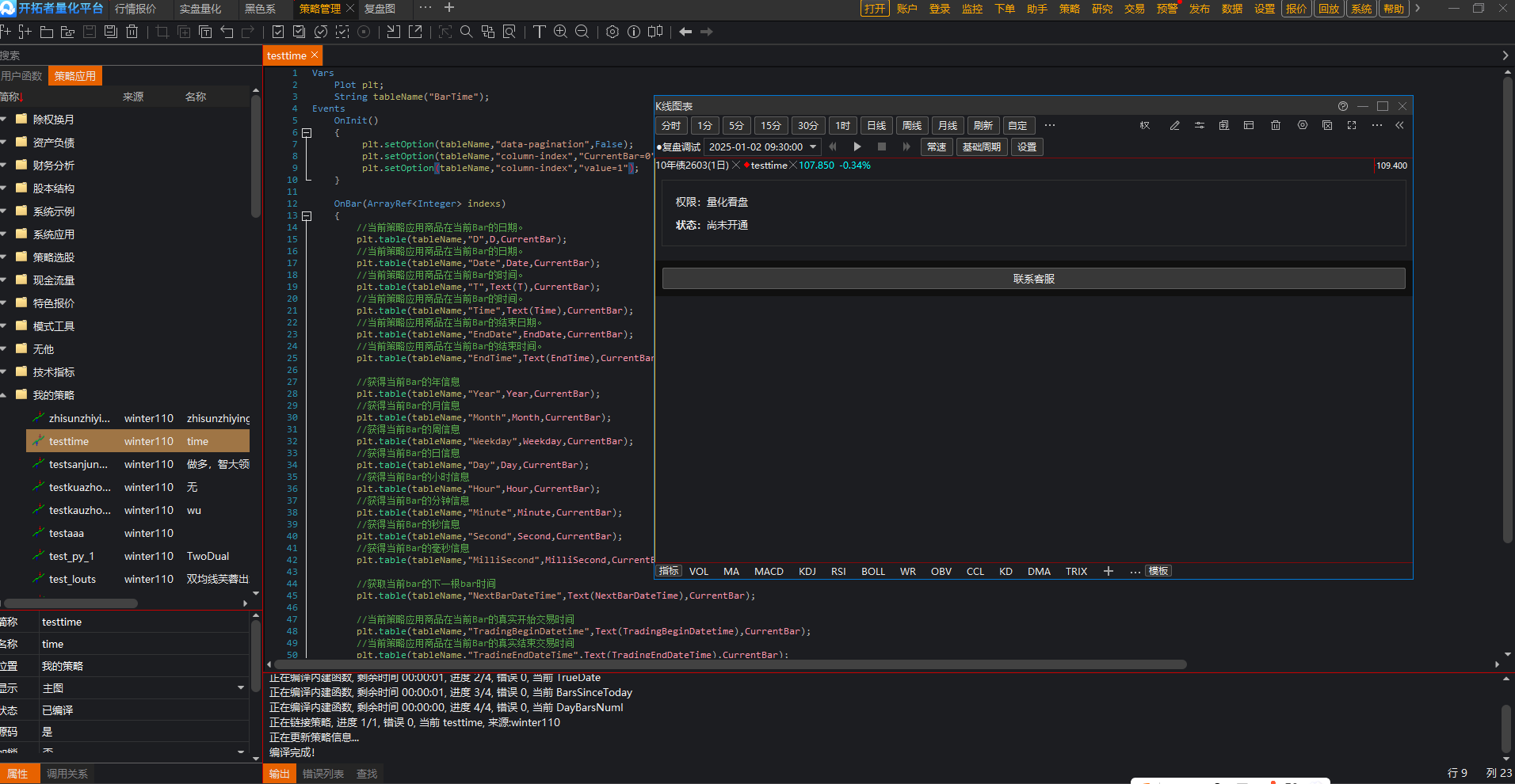The width and height of the screenshot is (1515, 784).
Task: Click the search magnifier icon in toolbar
Action: [x=466, y=32]
